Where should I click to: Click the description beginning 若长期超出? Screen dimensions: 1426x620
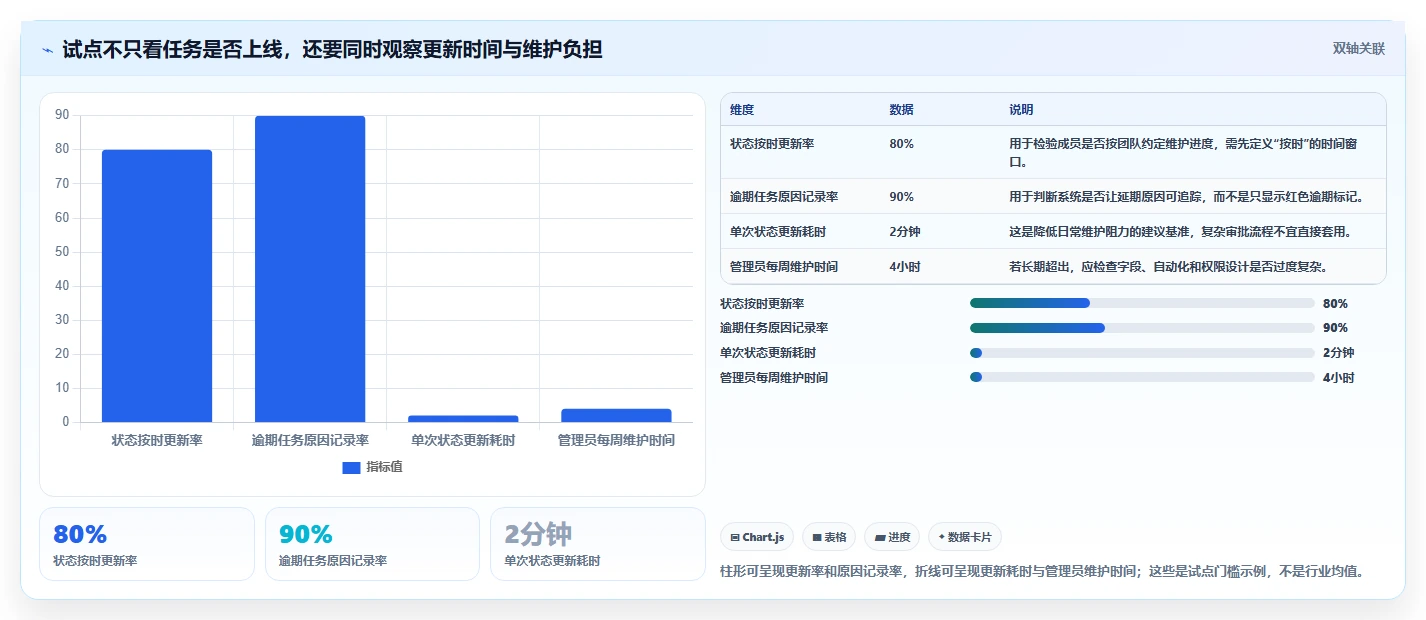click(1169, 267)
